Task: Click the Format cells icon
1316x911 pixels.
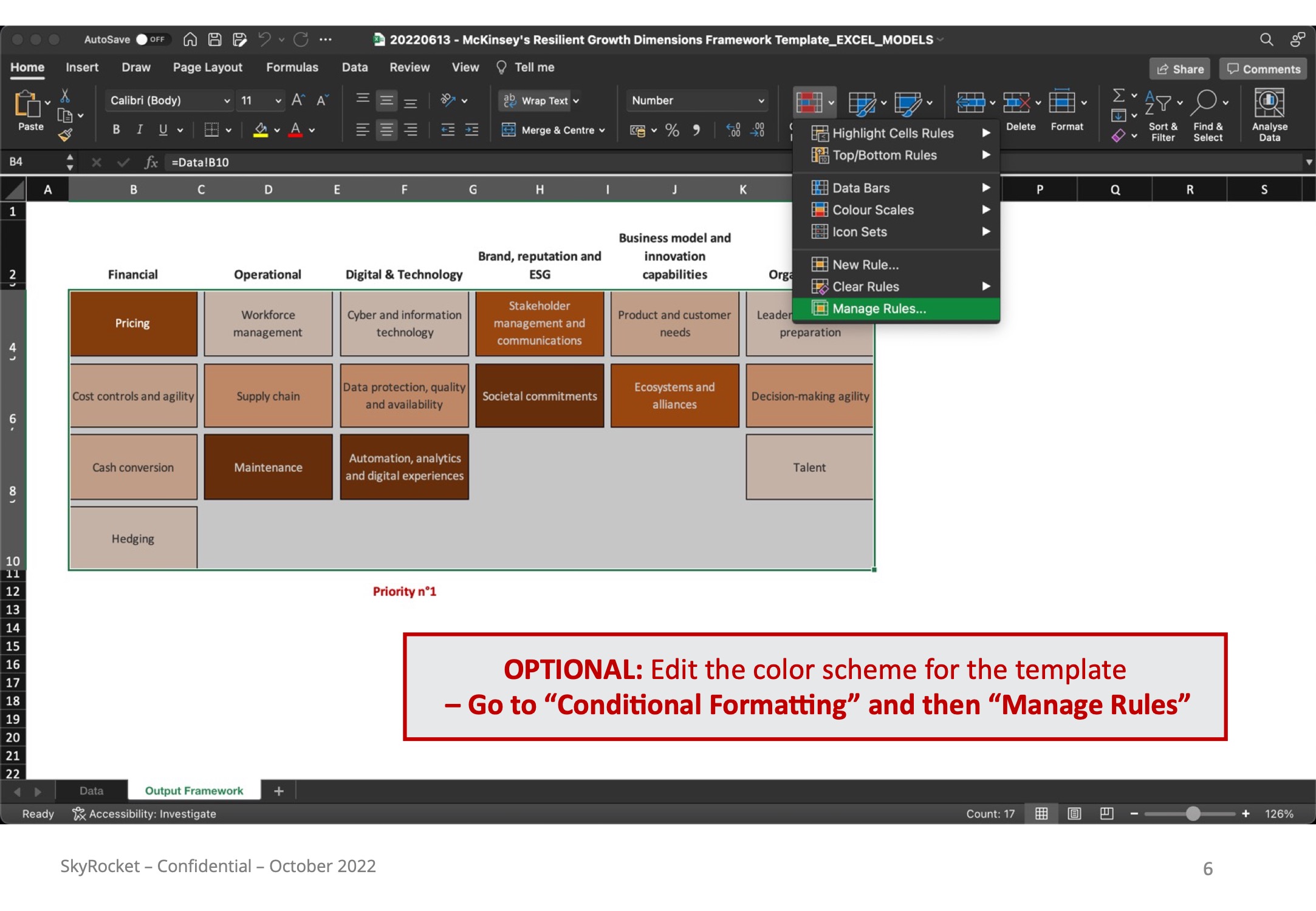Action: [1061, 103]
